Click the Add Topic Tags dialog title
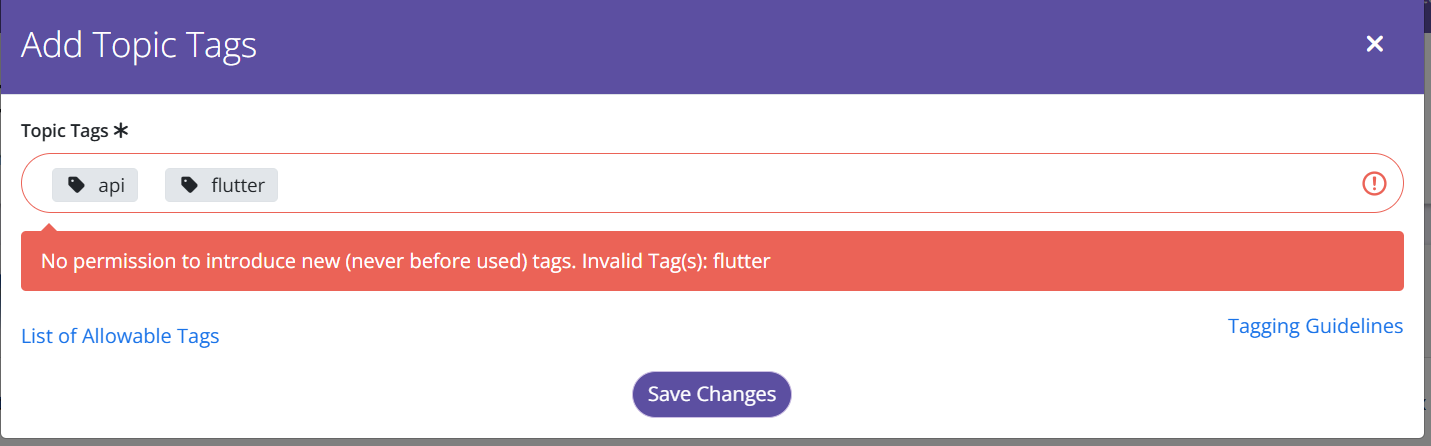 pos(139,45)
